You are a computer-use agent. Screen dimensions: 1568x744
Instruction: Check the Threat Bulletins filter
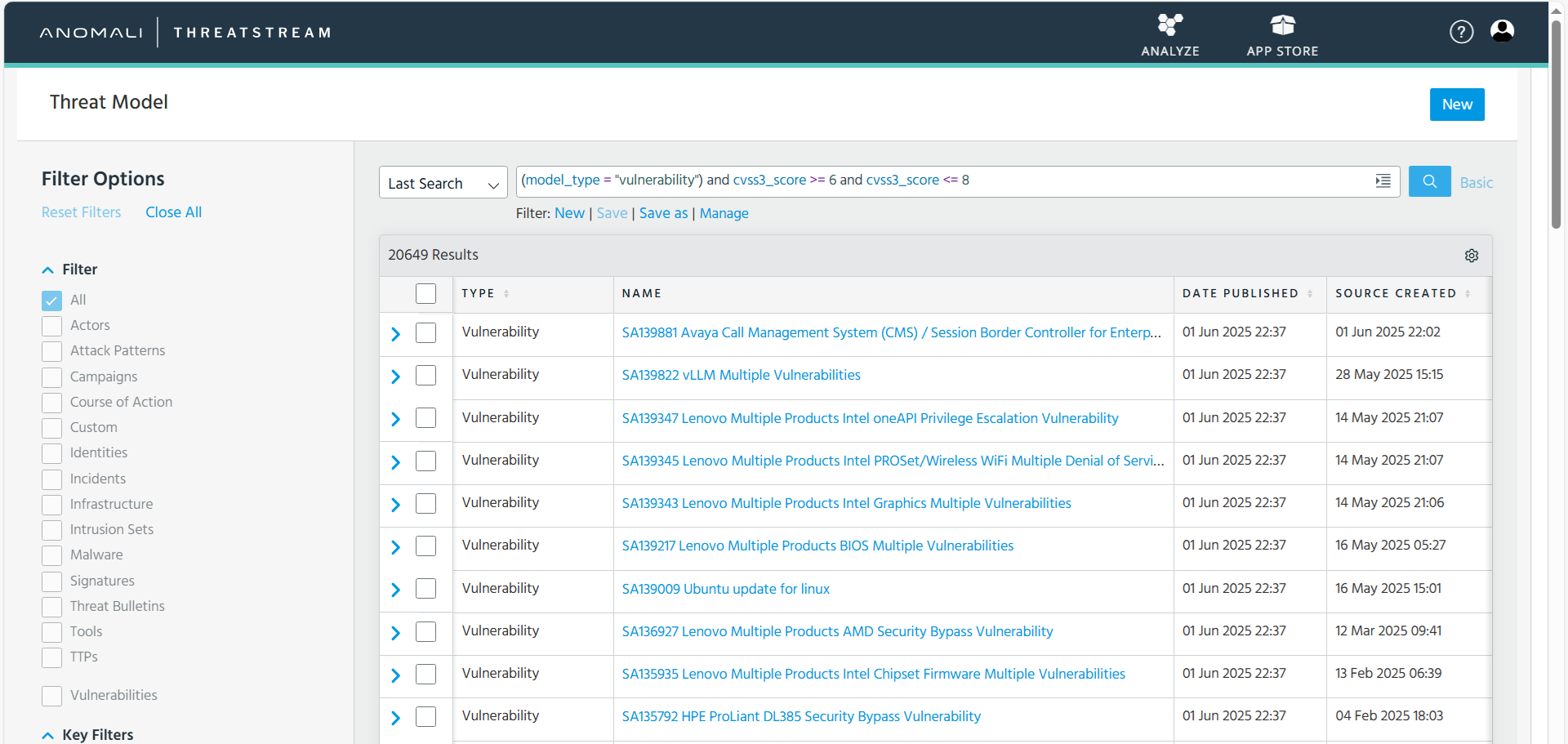51,607
